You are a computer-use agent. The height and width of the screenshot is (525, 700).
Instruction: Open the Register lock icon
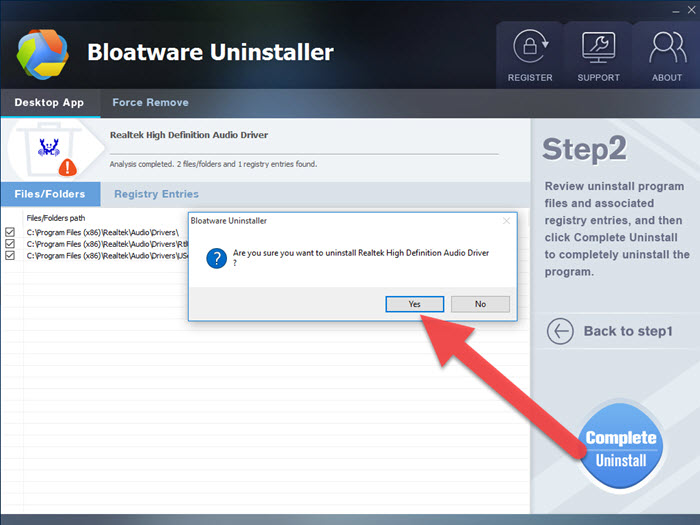point(530,46)
